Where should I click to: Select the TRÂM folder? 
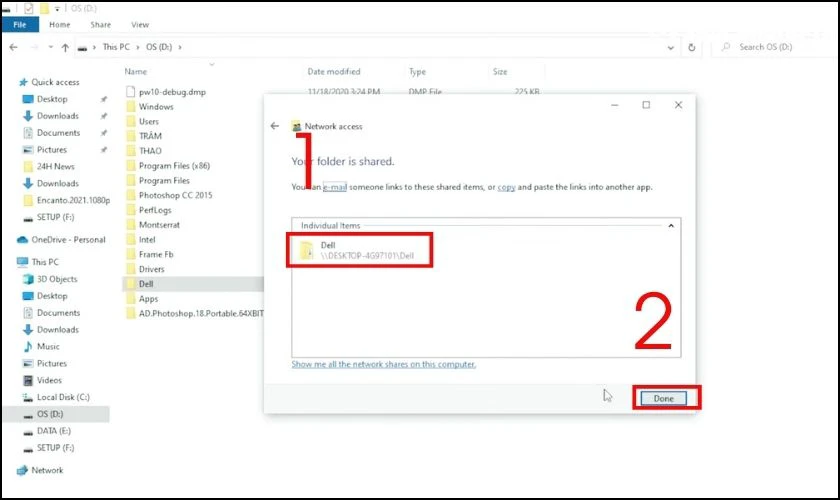144,136
